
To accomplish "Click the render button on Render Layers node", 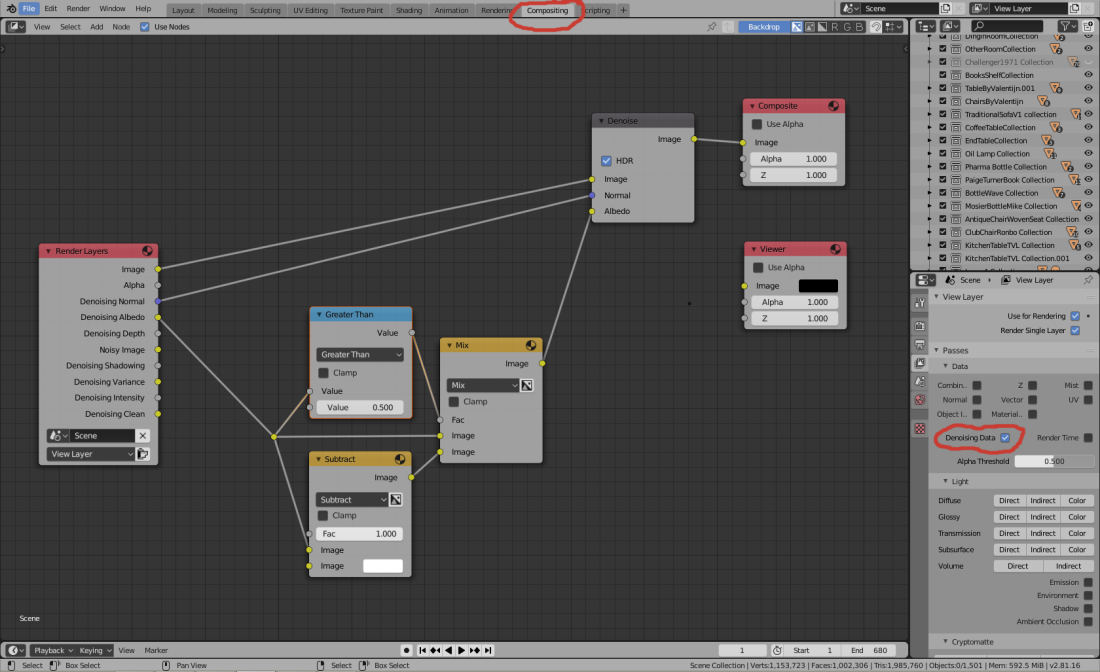I will (x=142, y=454).
